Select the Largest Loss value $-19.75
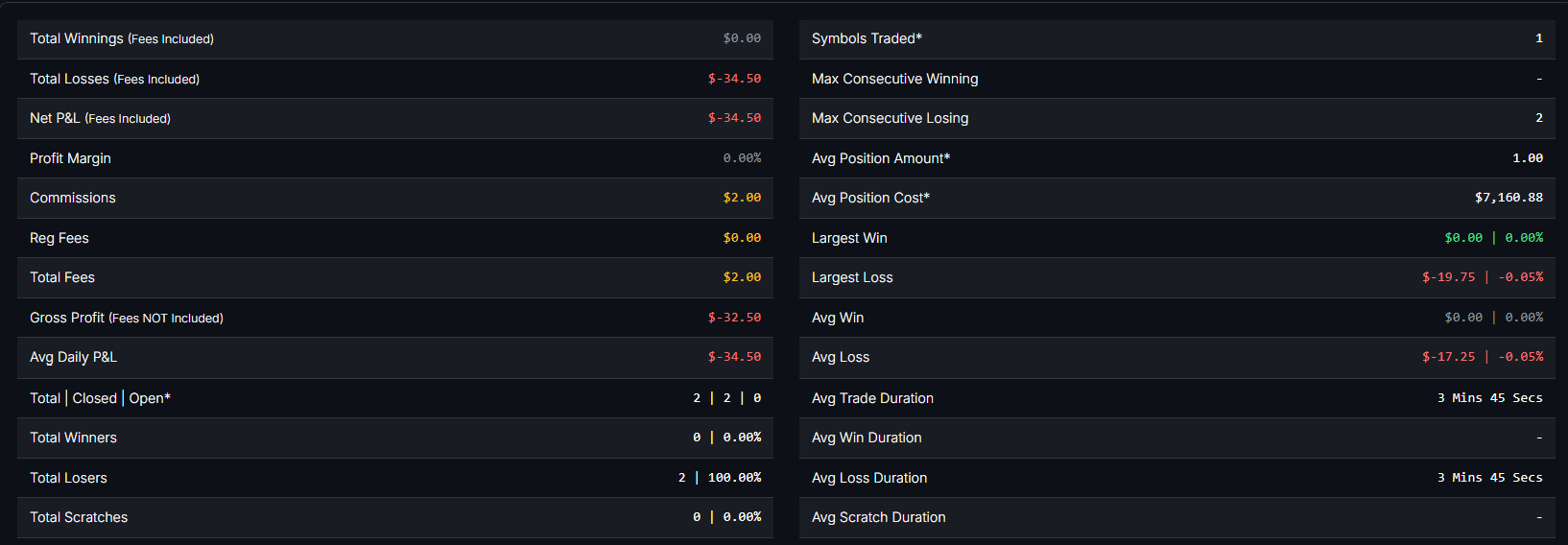 [x=1449, y=277]
